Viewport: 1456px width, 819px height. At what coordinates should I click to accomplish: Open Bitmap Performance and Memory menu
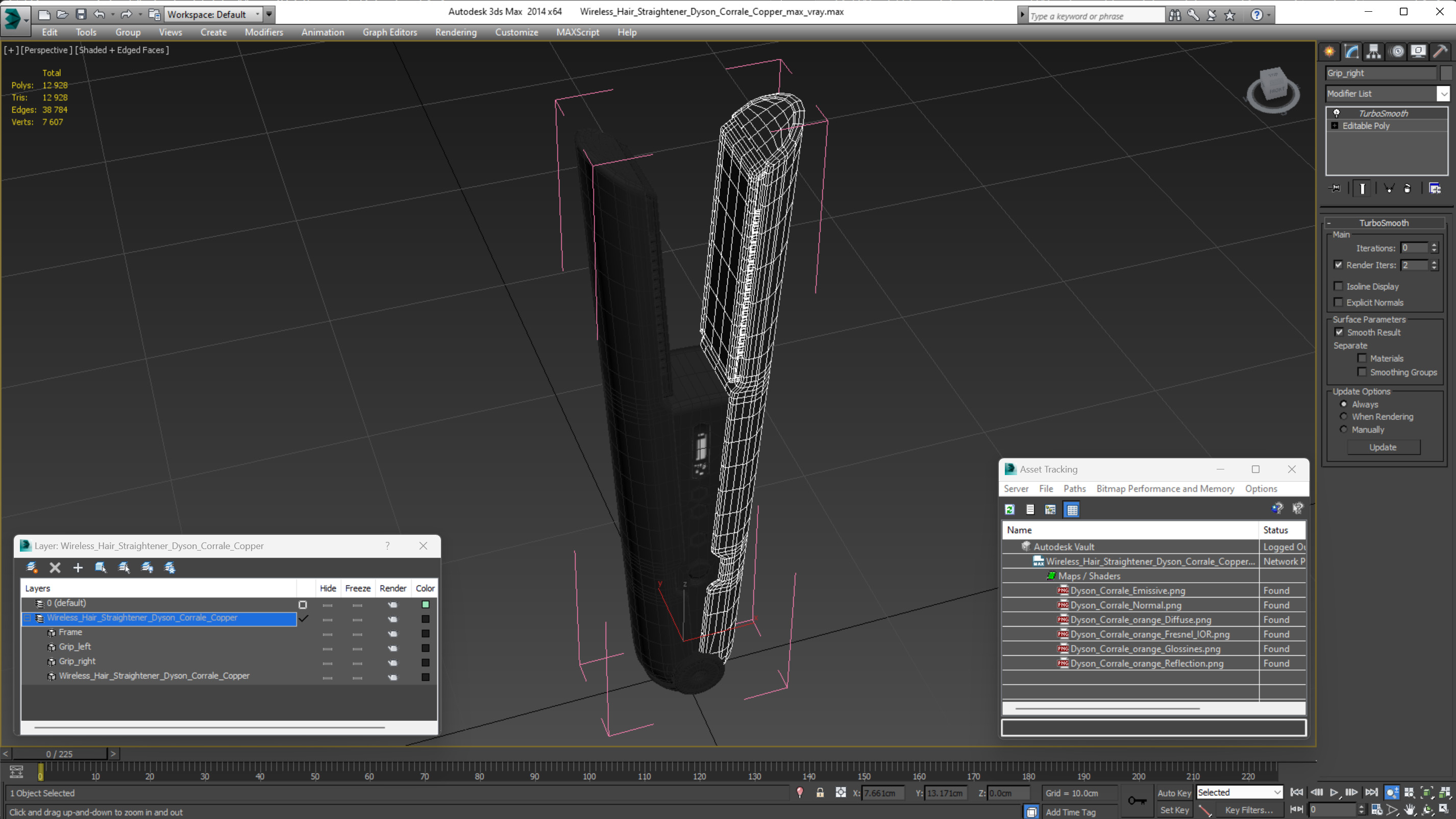(1165, 488)
